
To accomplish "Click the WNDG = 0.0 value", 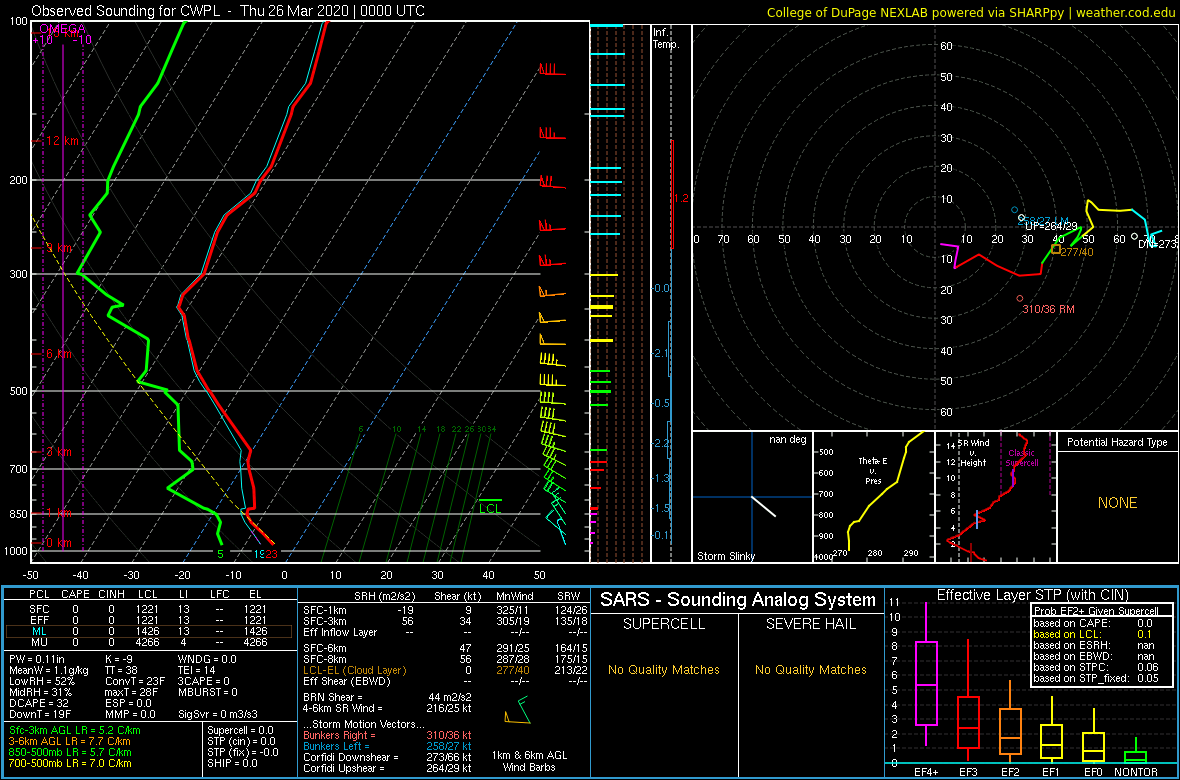I will 208,659.
